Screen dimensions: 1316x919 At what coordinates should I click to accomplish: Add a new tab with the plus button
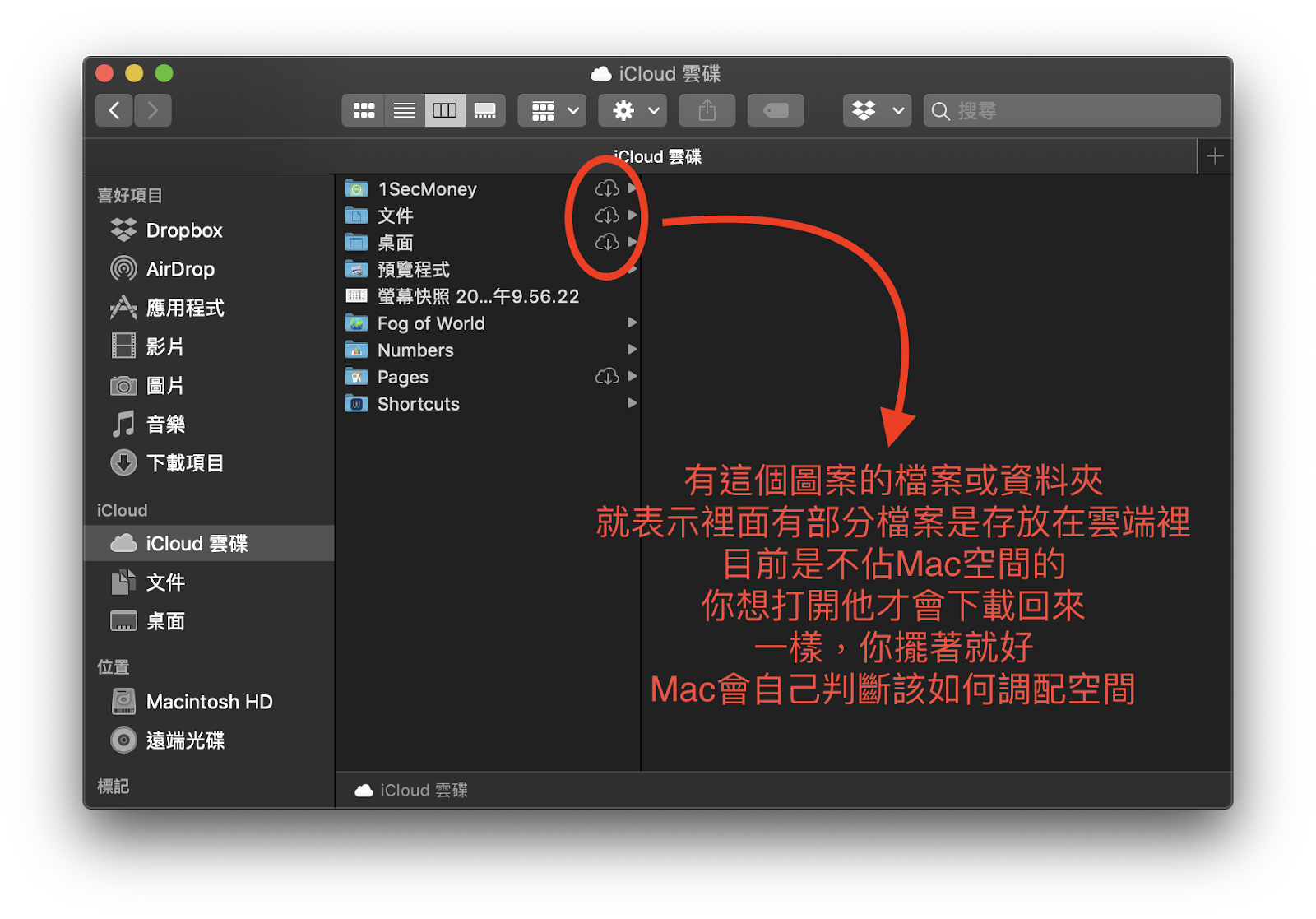coord(1215,156)
